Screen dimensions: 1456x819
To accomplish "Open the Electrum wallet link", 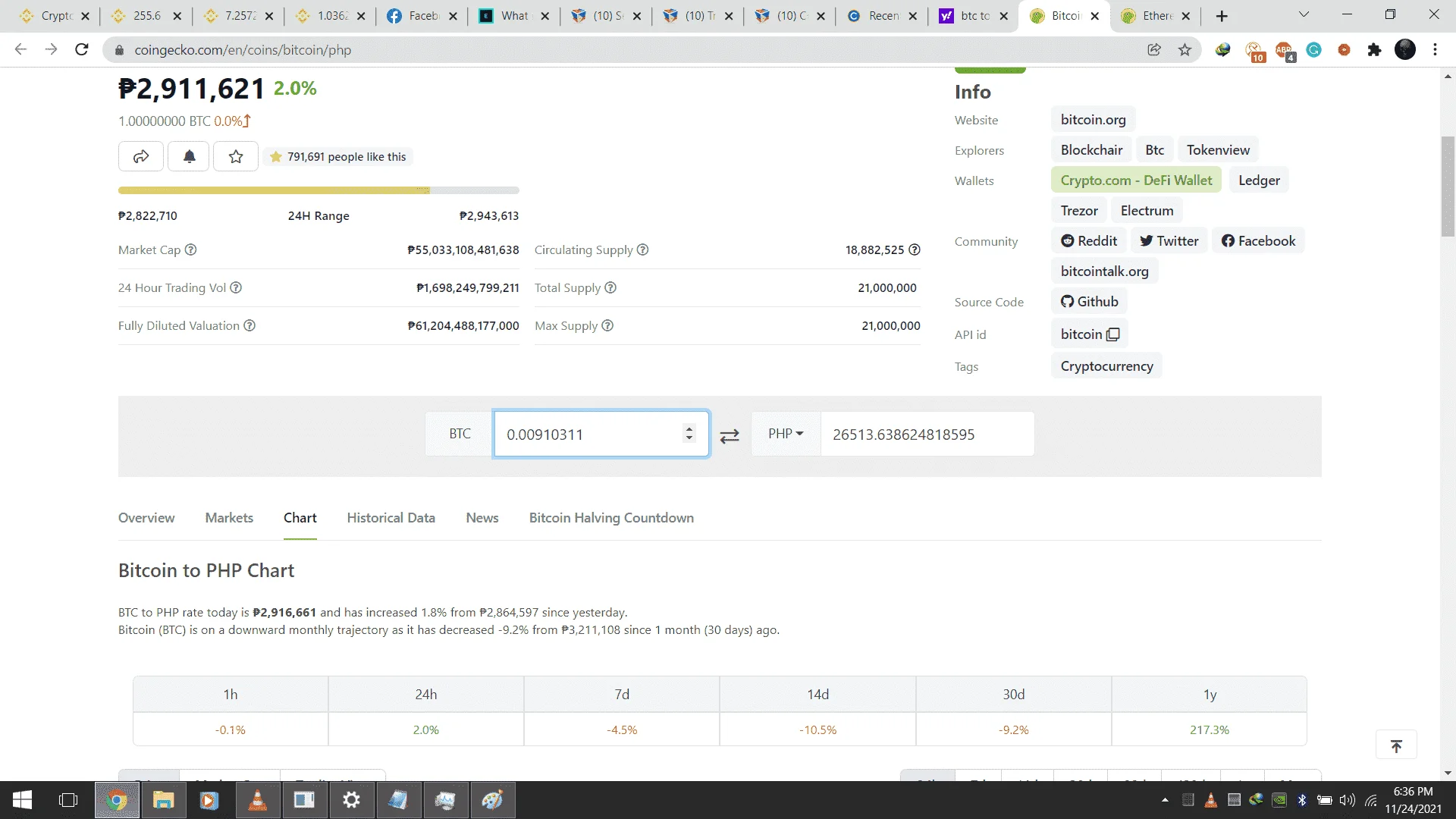I will click(x=1147, y=211).
